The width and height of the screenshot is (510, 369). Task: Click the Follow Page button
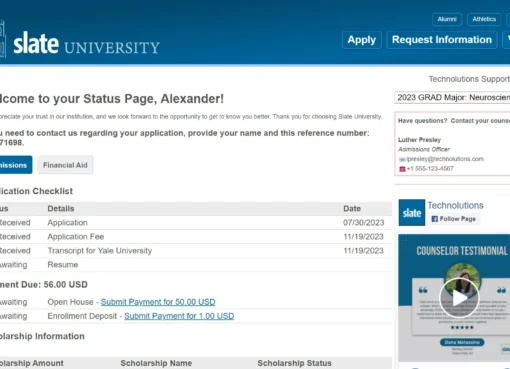pyautogui.click(x=454, y=219)
